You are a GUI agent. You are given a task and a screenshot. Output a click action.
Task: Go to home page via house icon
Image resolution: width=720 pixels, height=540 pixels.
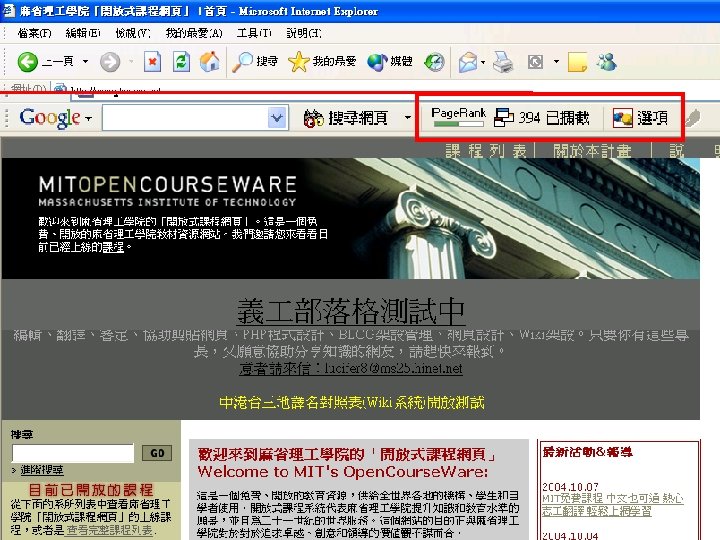pos(209,62)
